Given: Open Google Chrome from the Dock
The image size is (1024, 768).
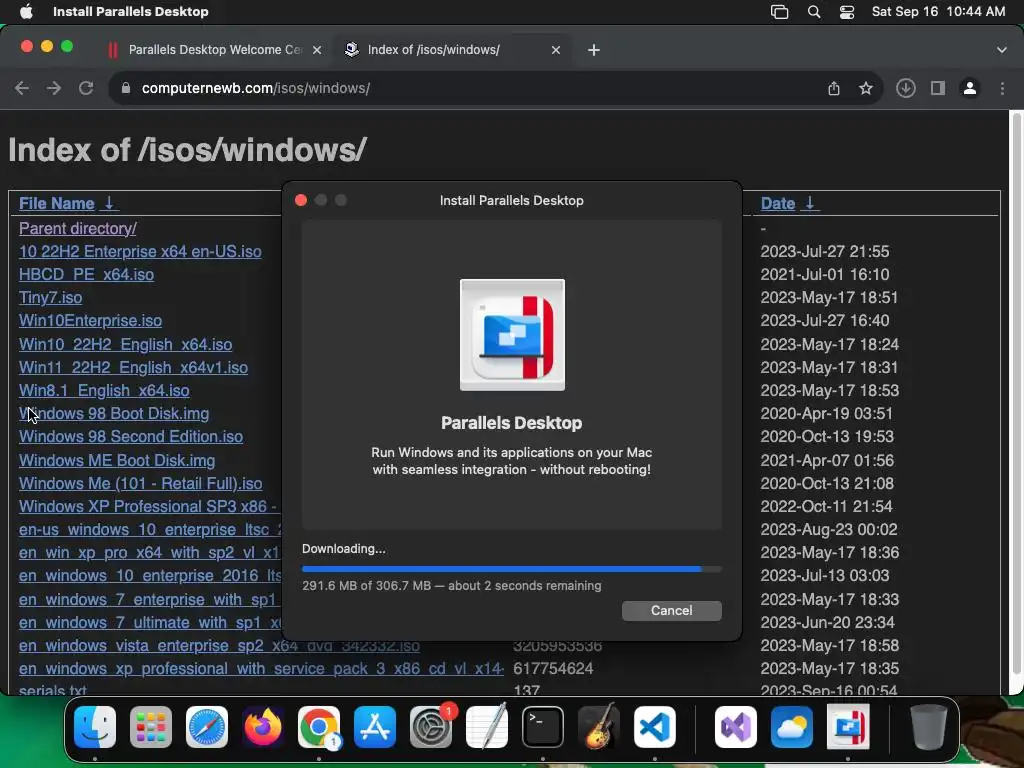Looking at the screenshot, I should coord(319,727).
